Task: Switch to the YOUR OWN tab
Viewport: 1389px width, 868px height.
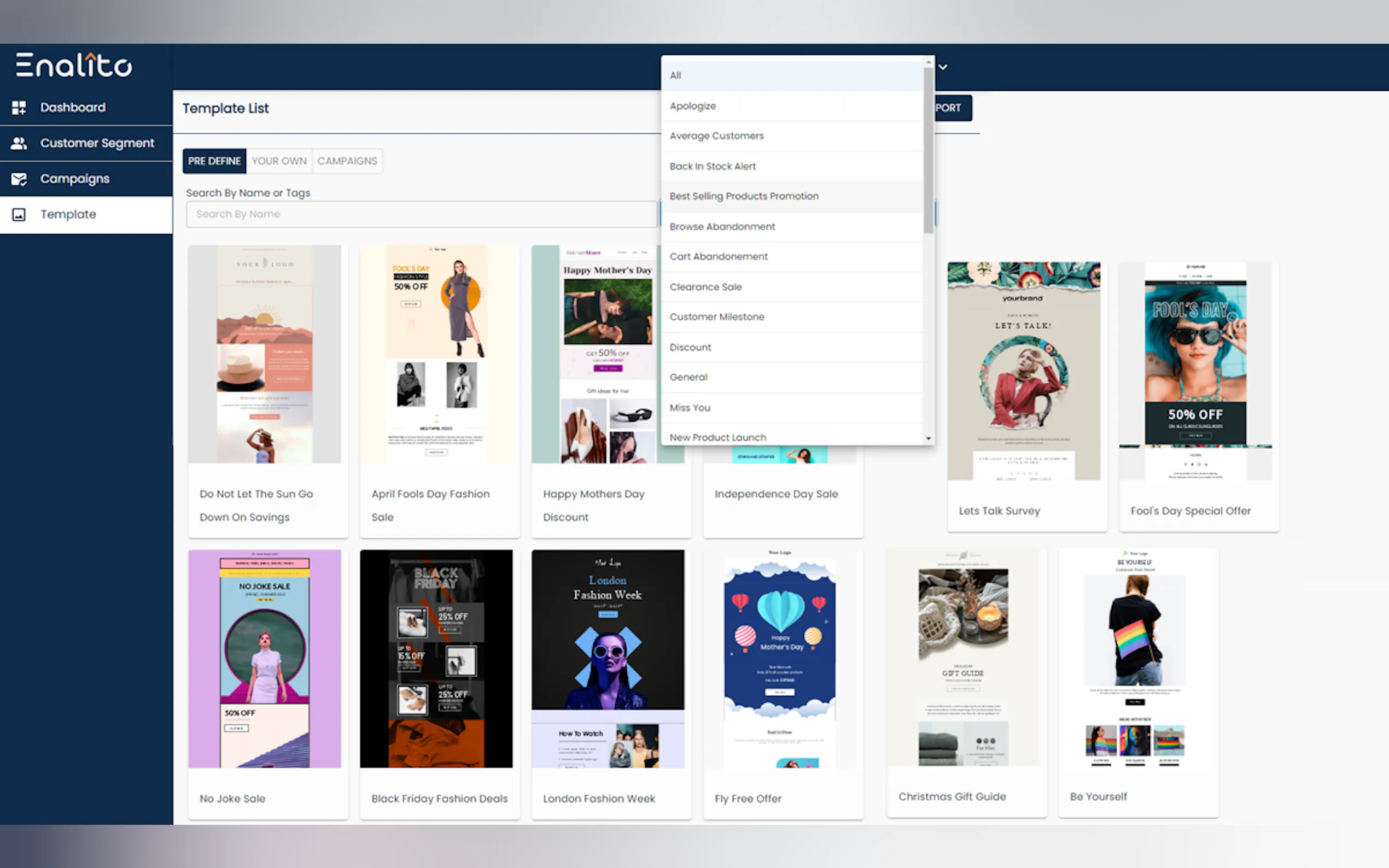Action: point(279,161)
